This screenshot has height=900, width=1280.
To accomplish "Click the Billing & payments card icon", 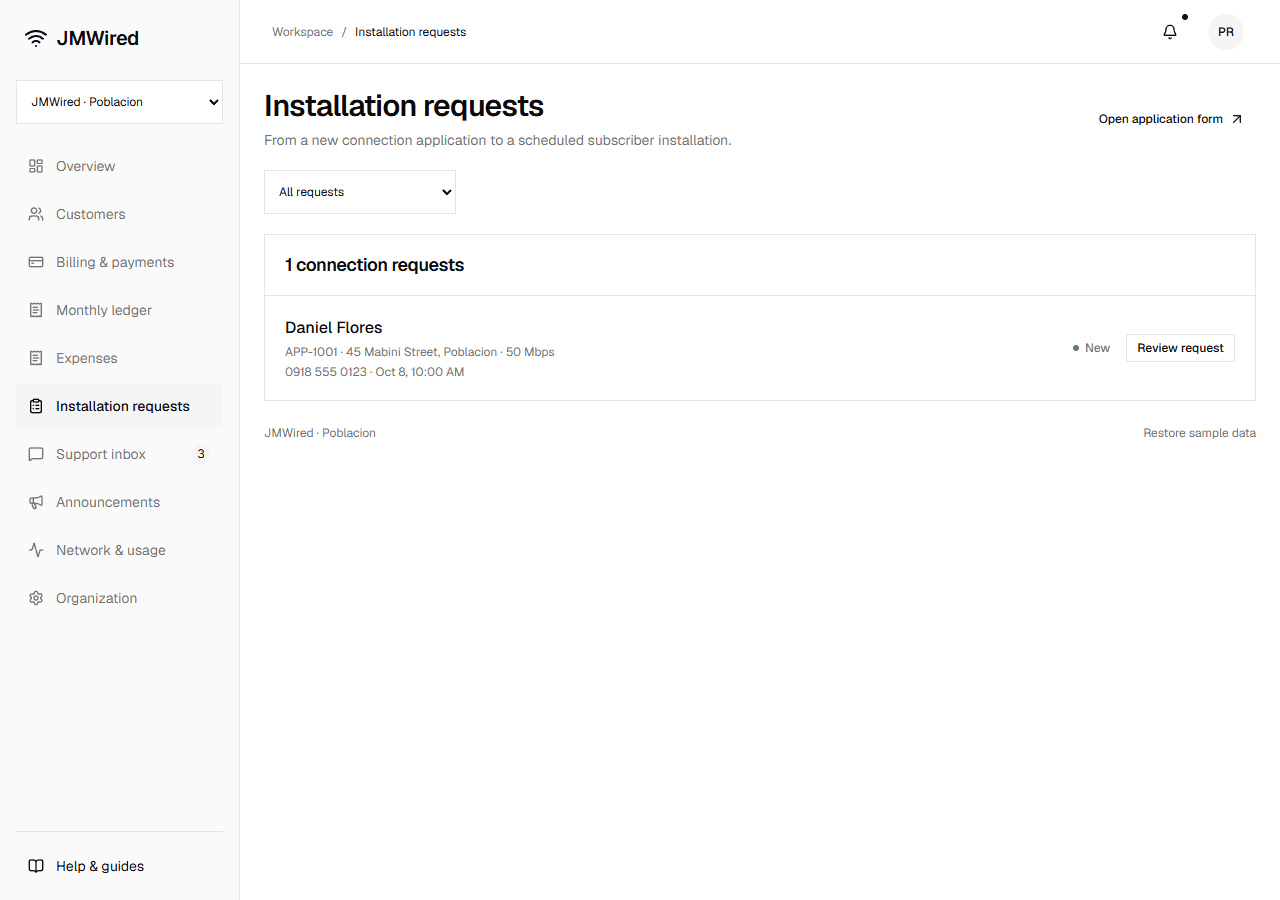I will click(x=36, y=262).
